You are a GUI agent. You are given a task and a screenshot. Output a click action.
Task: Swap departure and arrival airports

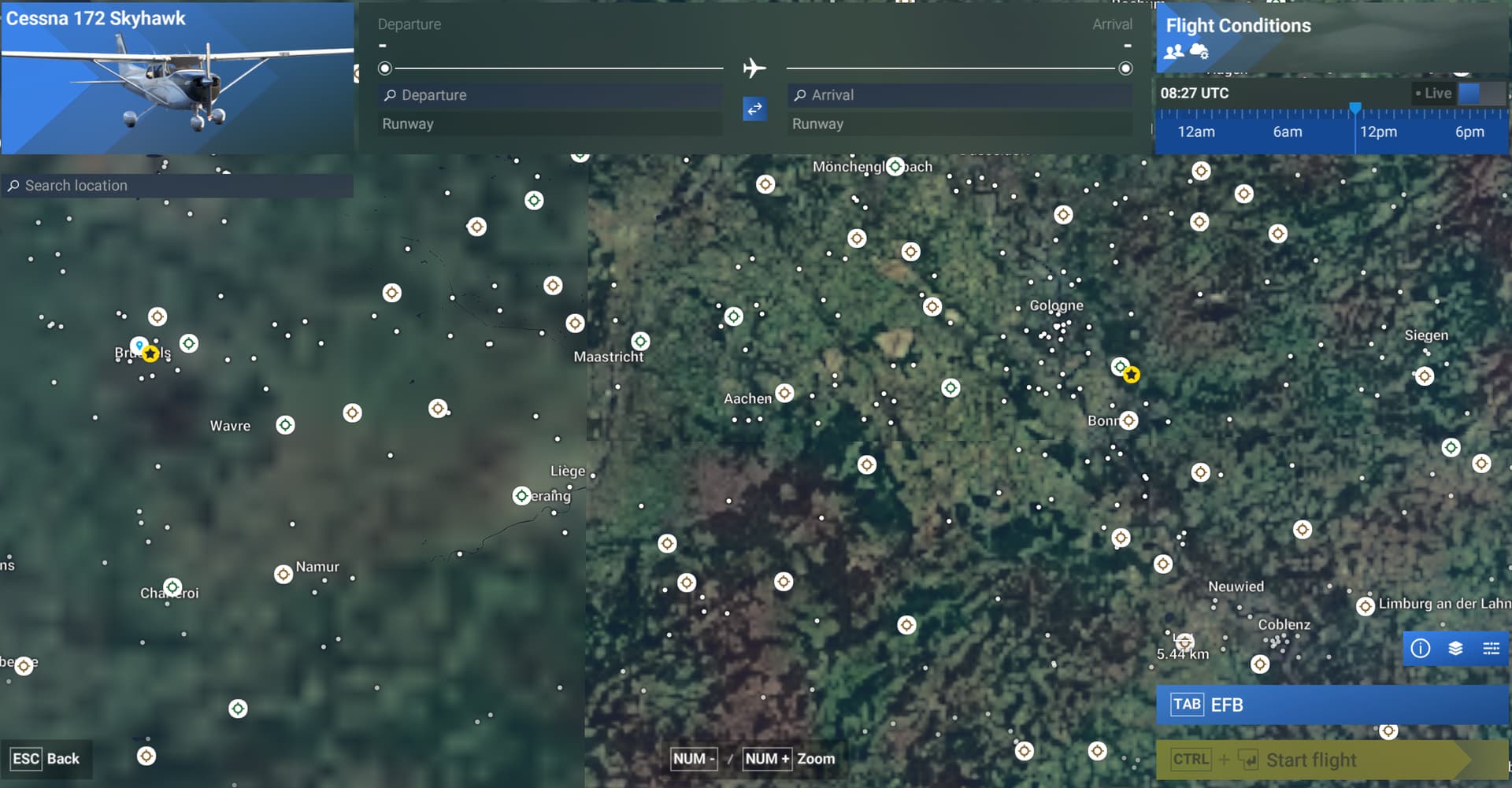pyautogui.click(x=754, y=109)
